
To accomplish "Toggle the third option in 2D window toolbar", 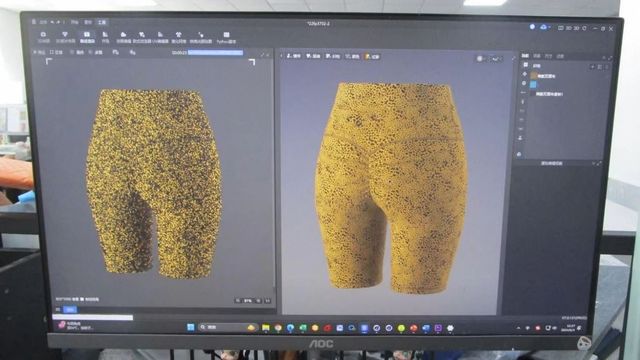I will pos(77,52).
